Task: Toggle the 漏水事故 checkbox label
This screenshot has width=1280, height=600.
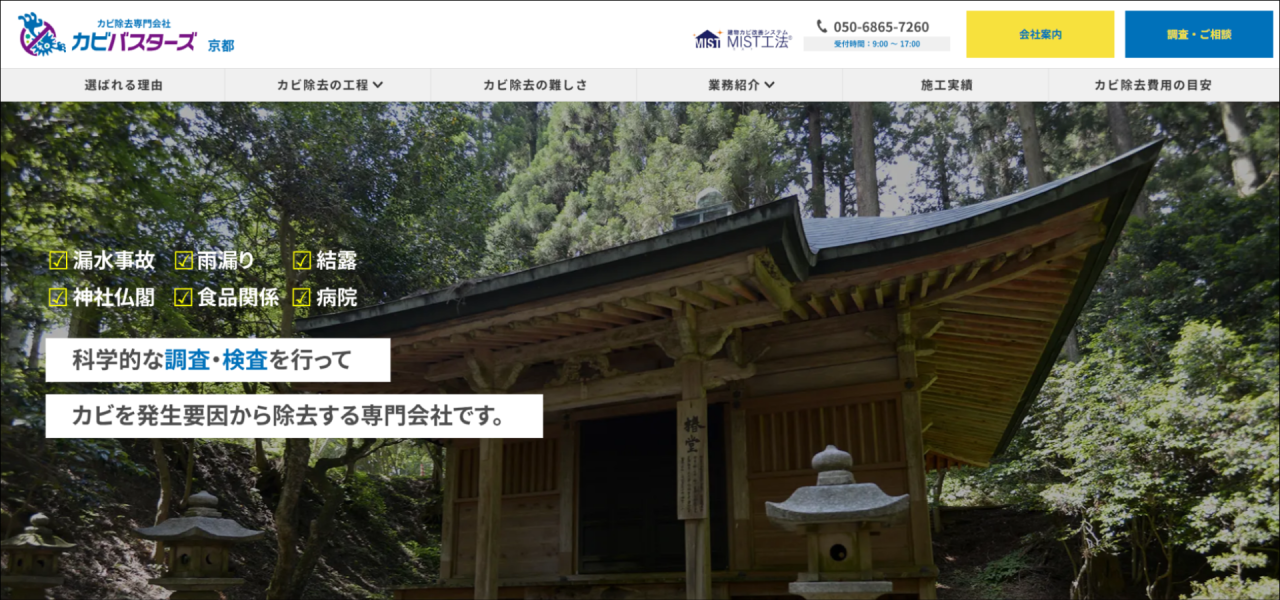Action: coord(117,260)
